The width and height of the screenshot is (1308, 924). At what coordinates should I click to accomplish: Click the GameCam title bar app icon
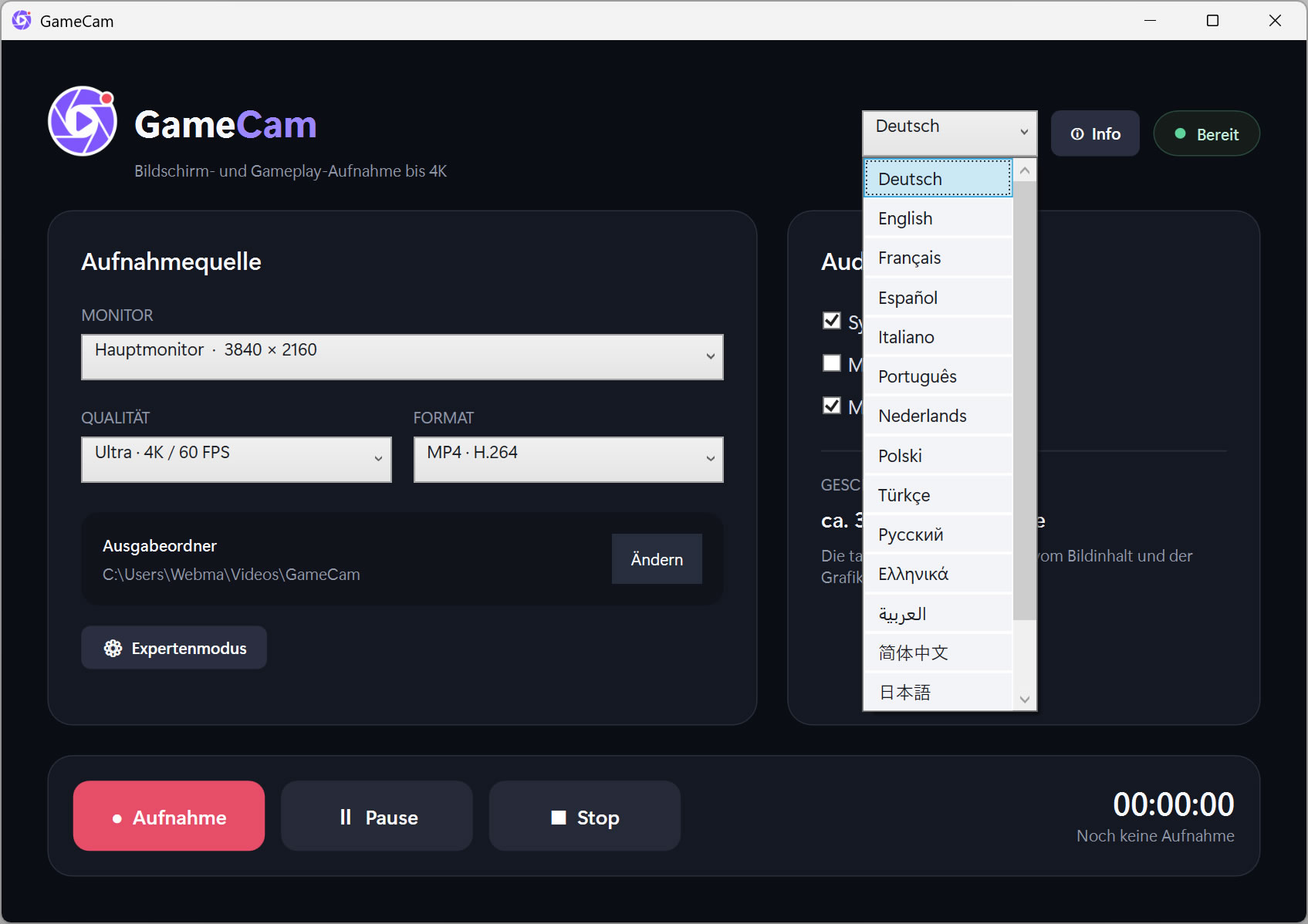(22, 20)
